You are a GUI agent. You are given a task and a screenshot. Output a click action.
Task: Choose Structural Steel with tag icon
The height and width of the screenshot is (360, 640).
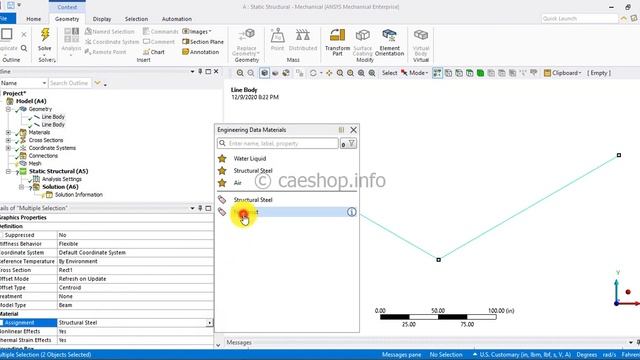pos(253,200)
